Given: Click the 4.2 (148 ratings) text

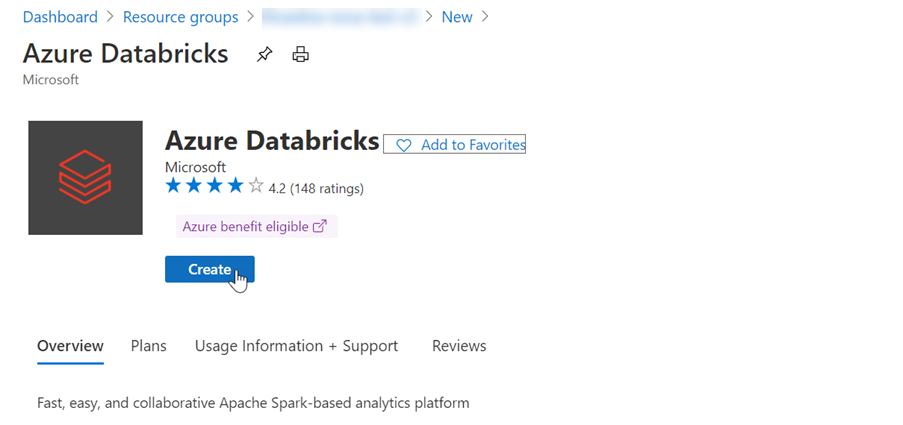Looking at the screenshot, I should [316, 188].
